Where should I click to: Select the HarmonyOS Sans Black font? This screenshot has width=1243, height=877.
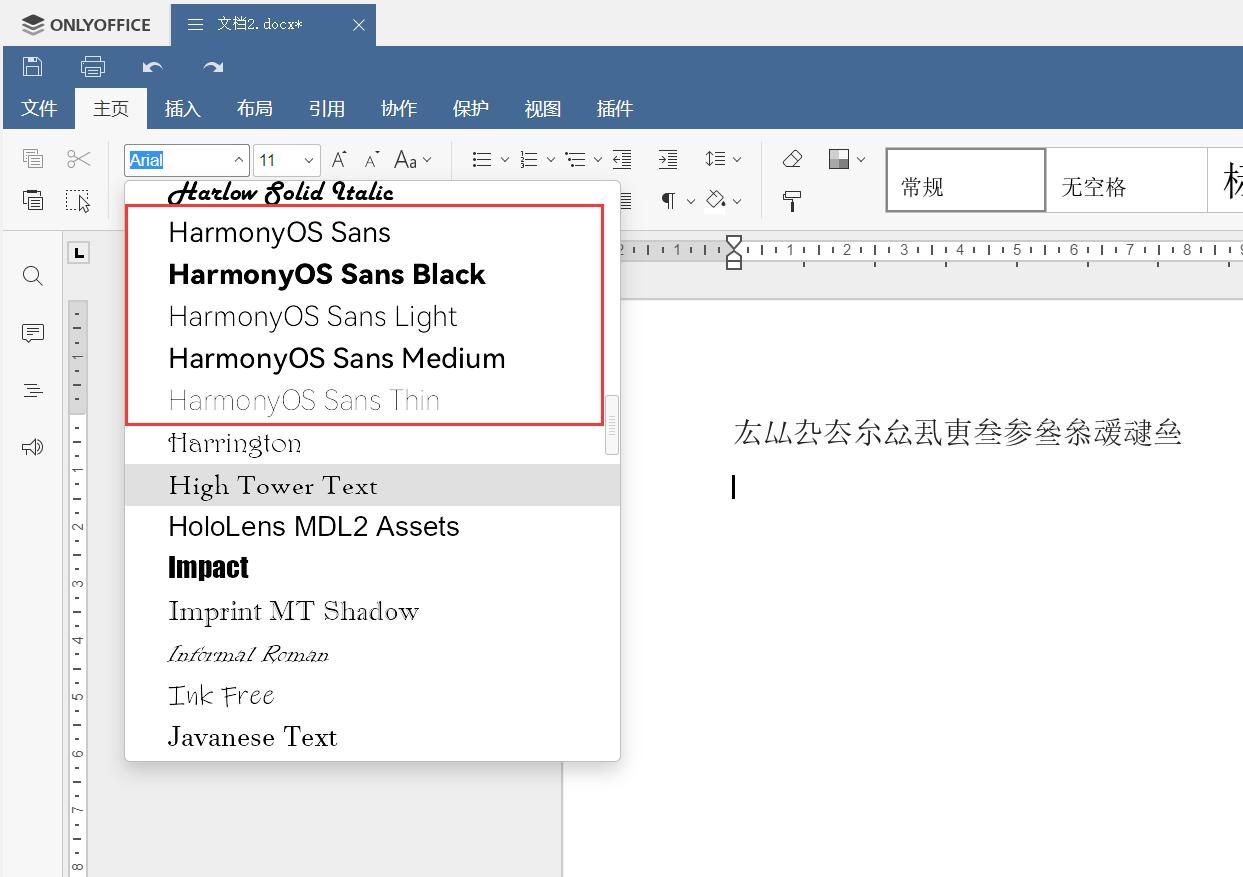326,273
